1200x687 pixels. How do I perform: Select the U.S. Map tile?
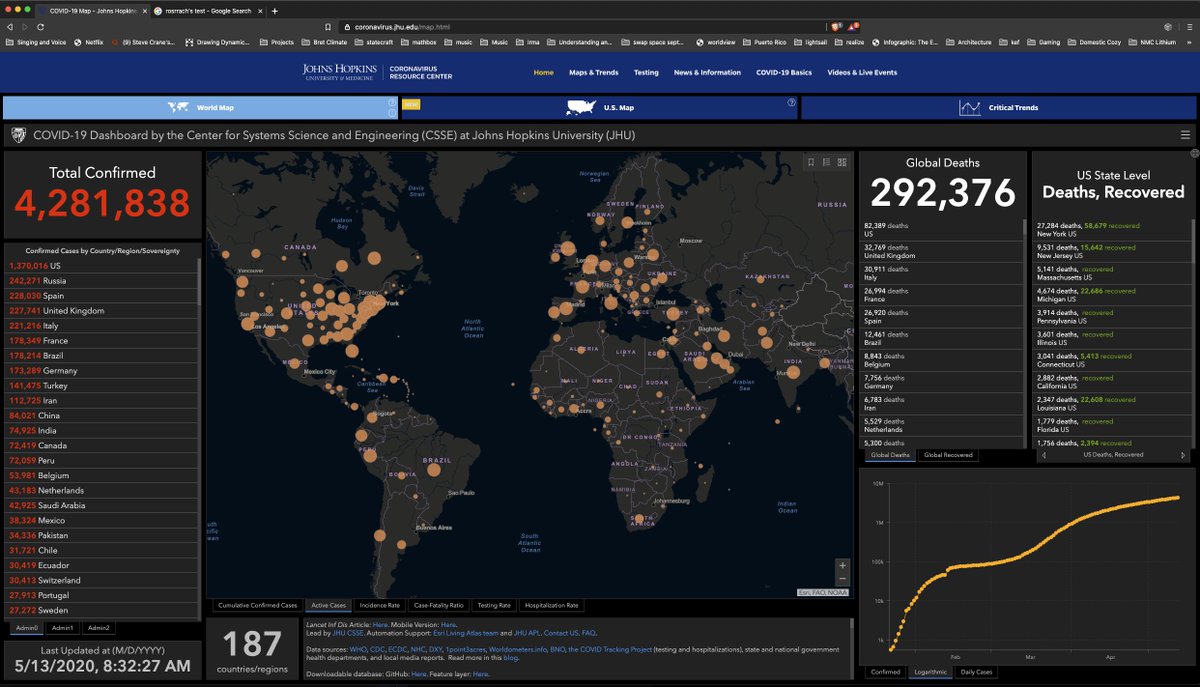[599, 107]
